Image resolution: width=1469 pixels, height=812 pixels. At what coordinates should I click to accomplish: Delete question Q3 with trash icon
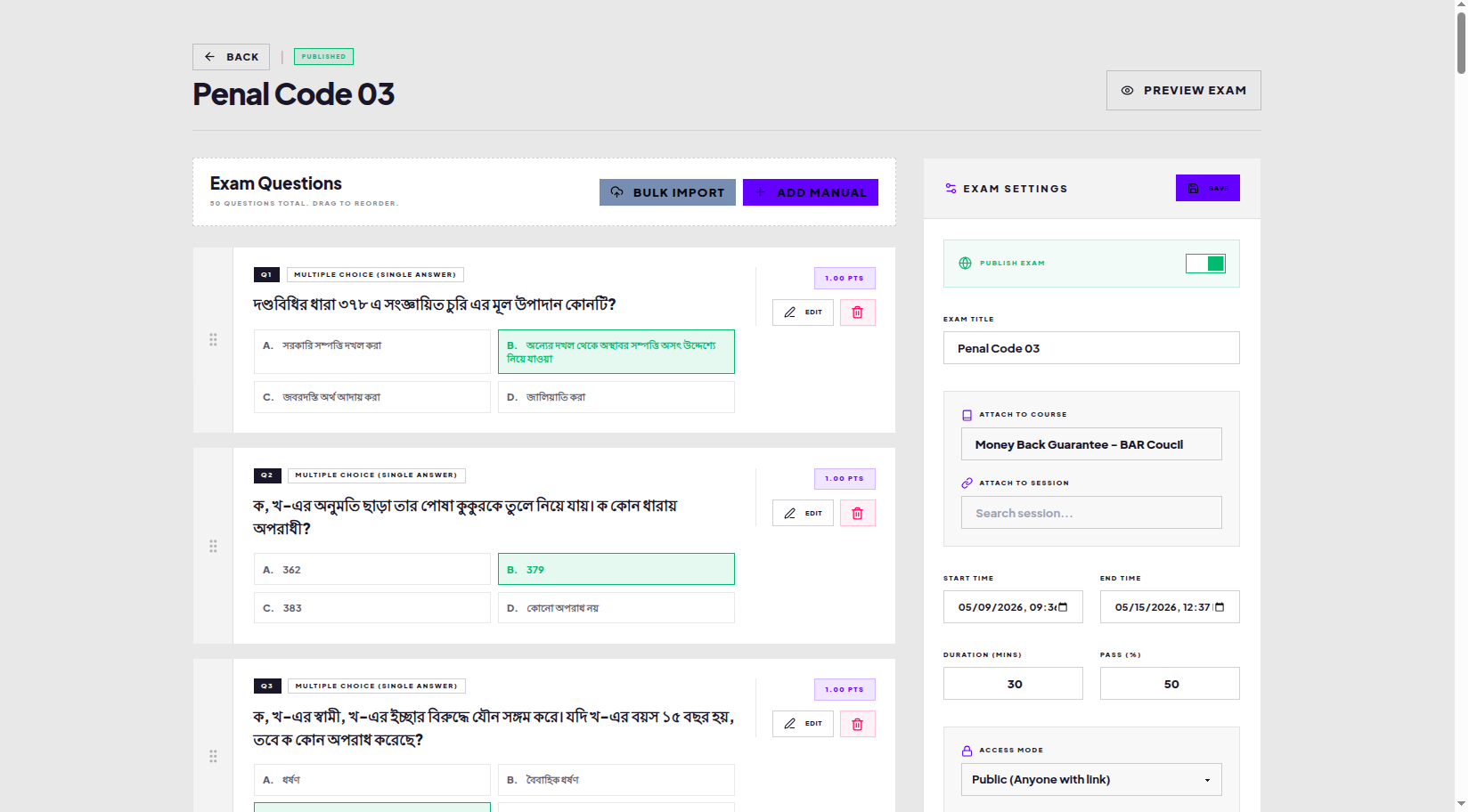tap(857, 724)
